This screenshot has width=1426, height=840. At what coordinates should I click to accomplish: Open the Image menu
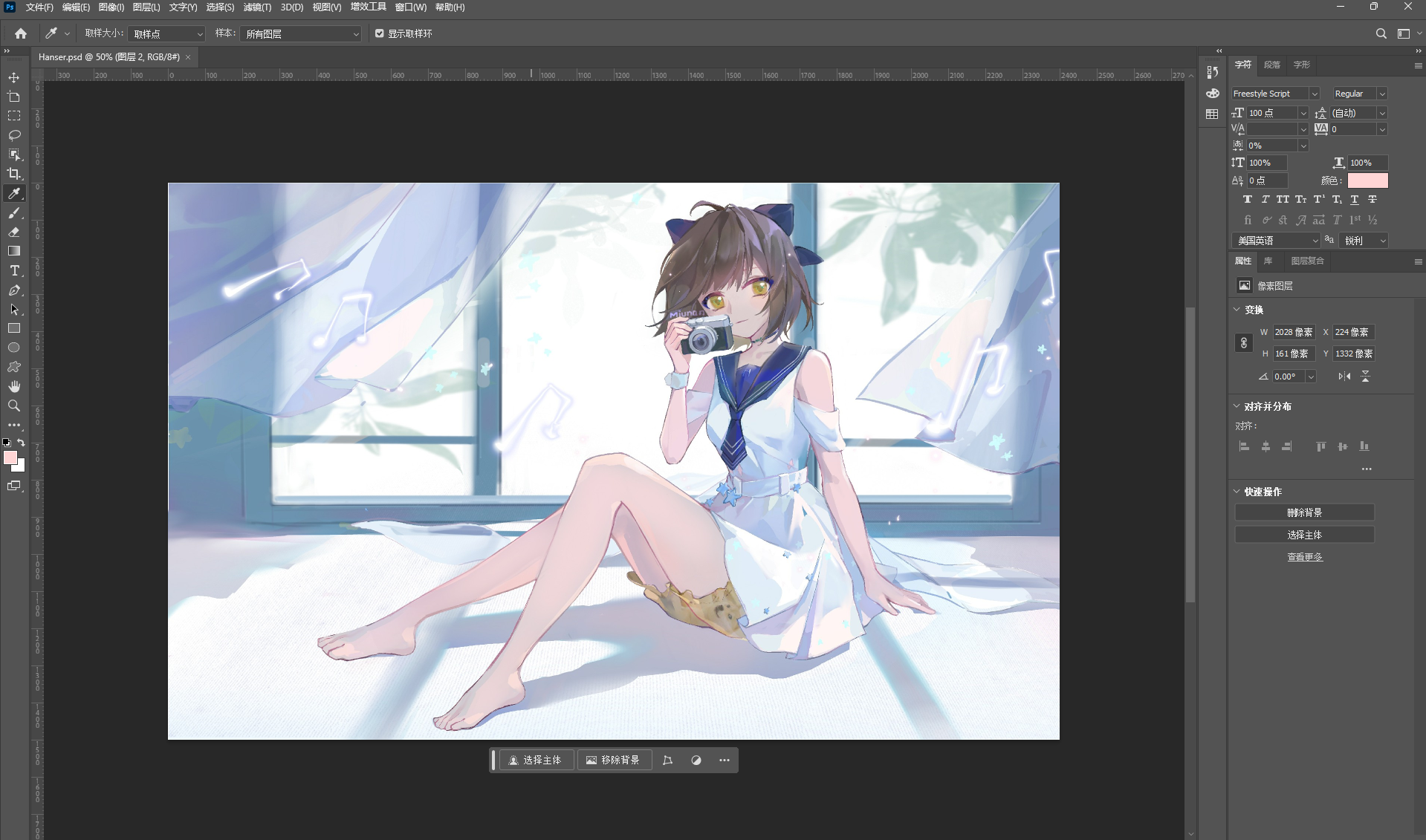pos(111,7)
